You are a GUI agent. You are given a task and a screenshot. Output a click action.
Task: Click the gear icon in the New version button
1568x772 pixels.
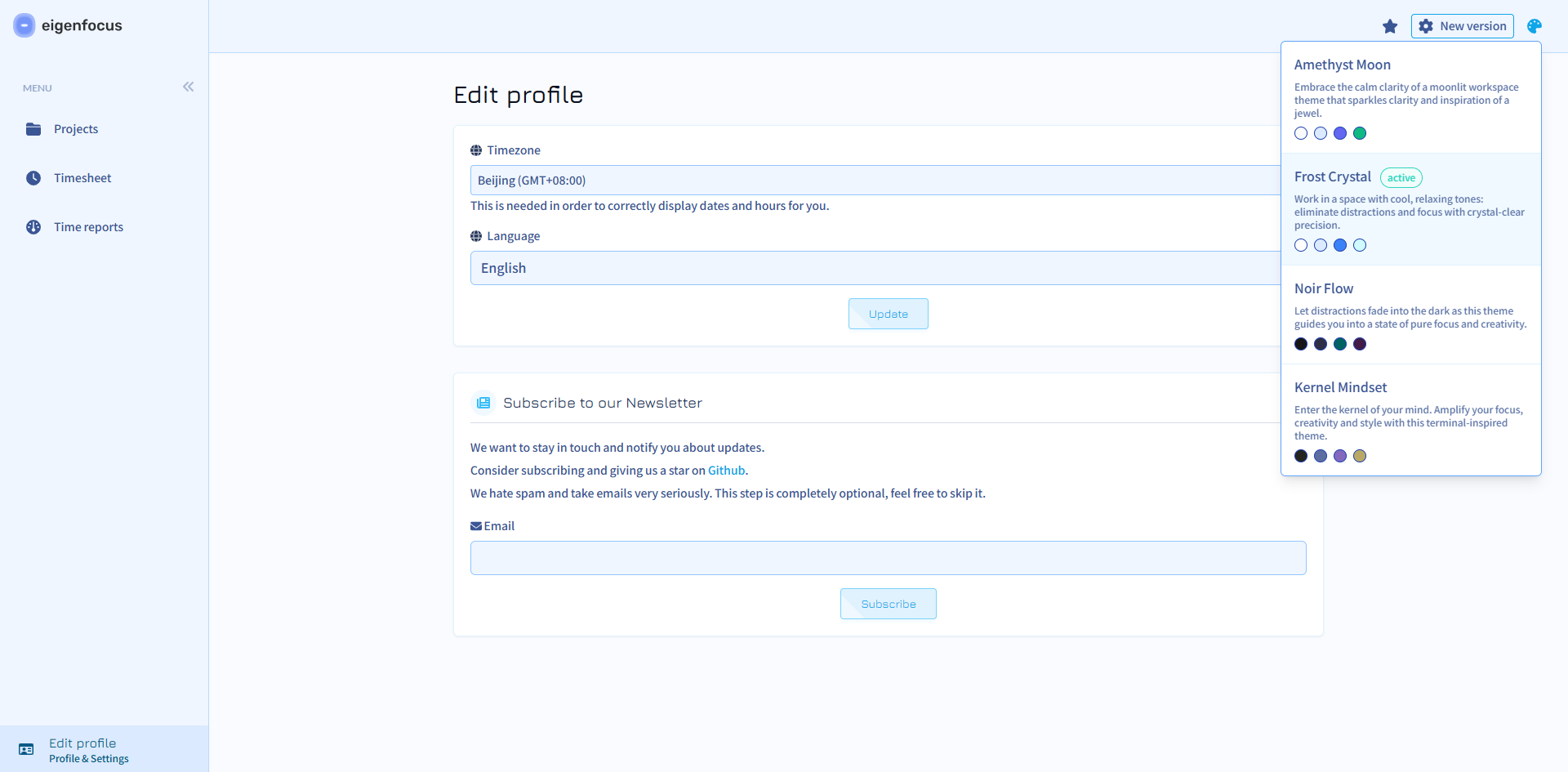(1426, 26)
